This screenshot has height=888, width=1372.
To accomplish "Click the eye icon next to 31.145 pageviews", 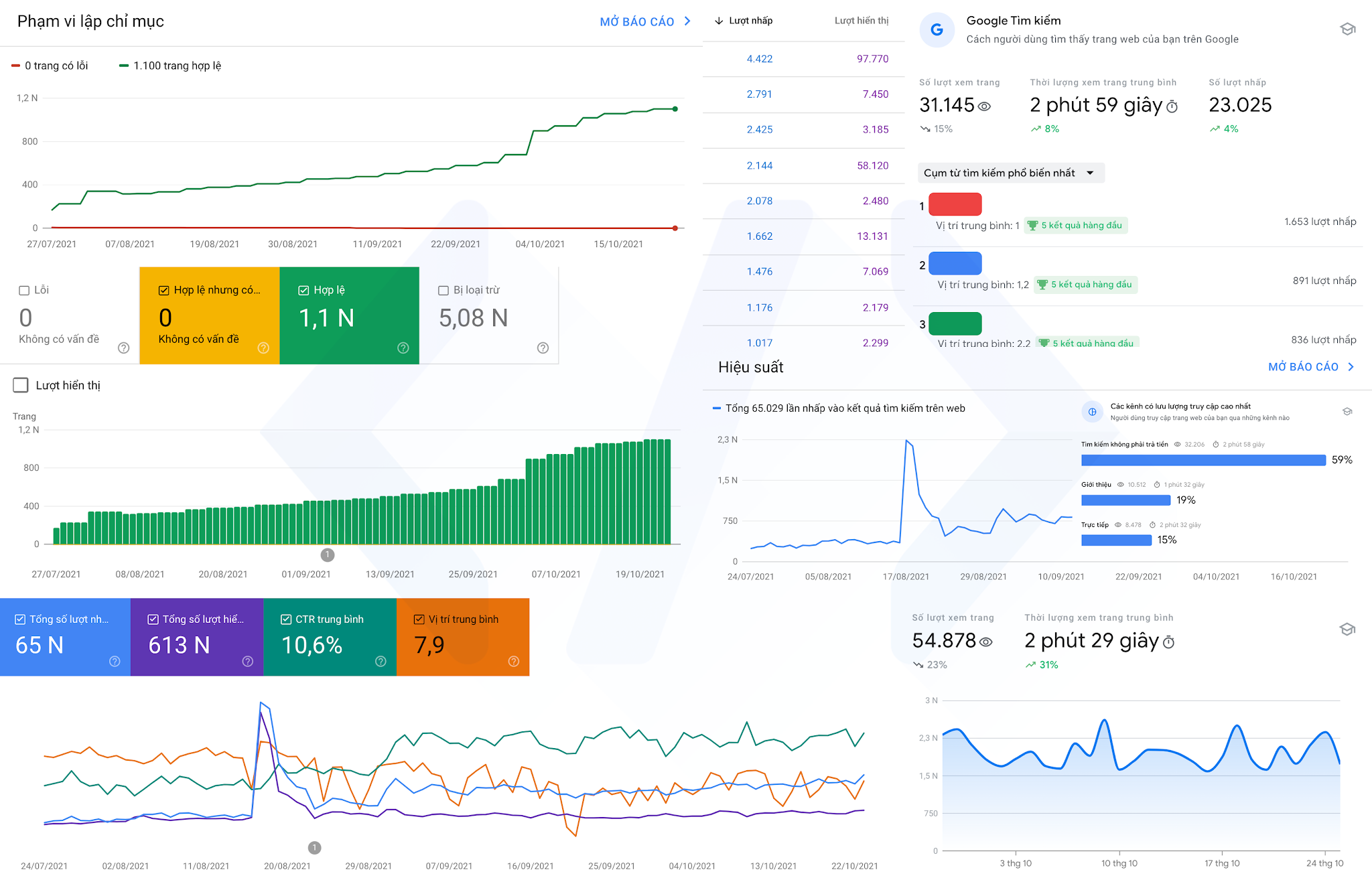I will (x=984, y=106).
